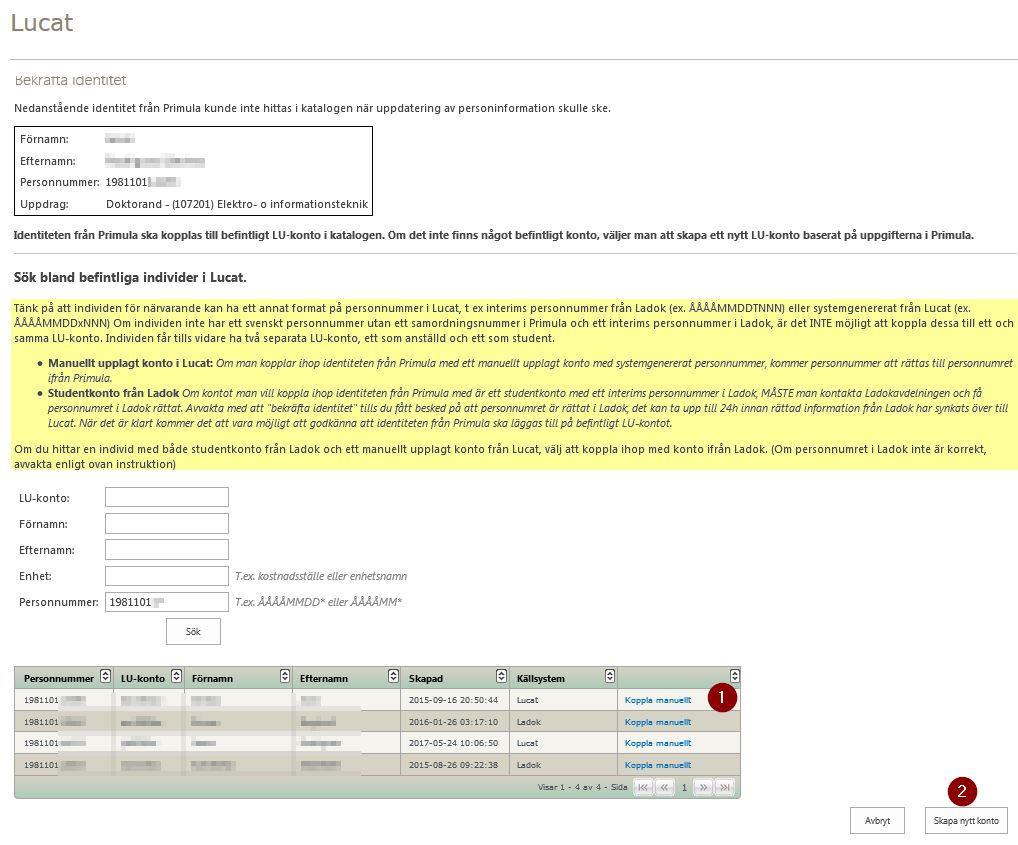Click Ladok in the 2016-01-26 row
Screen dimensions: 1018x845
[x=528, y=722]
